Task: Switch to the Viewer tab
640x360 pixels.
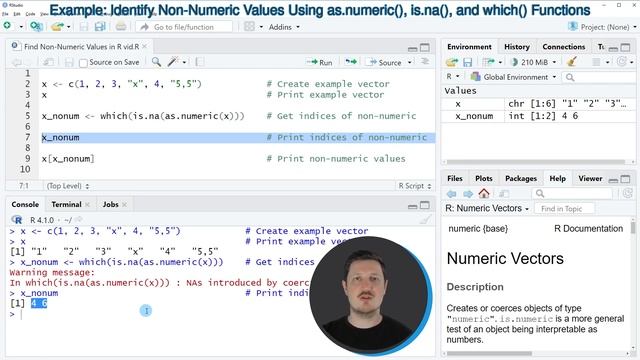Action: [590, 178]
